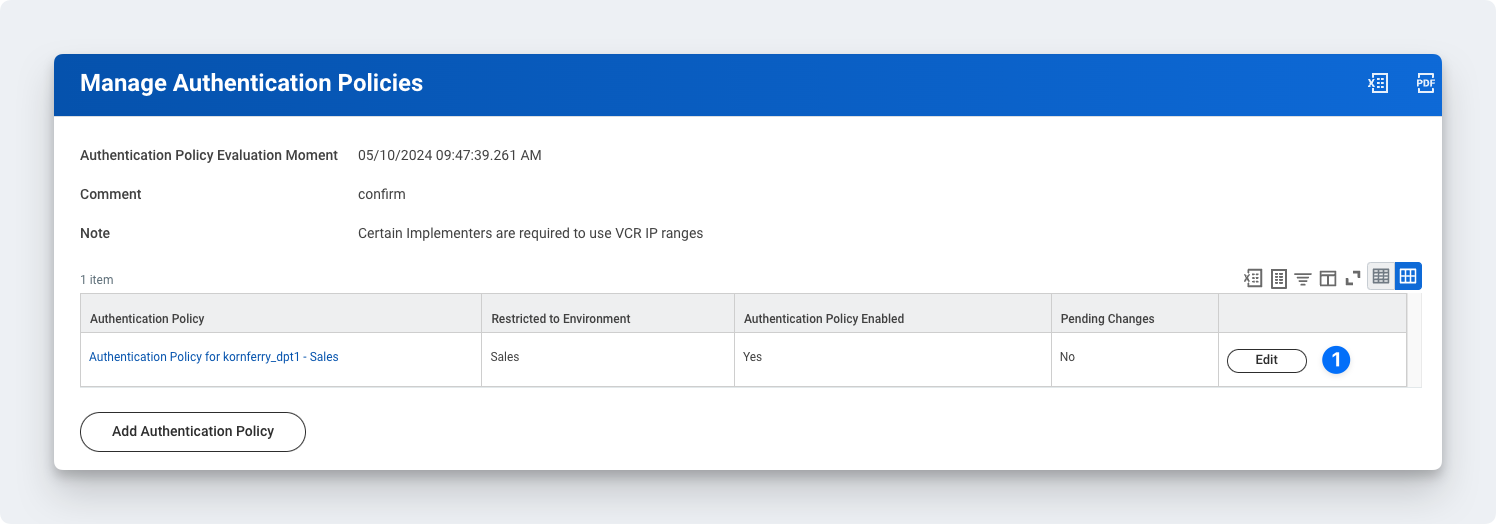Click the Authentication Policy column header
The height and width of the screenshot is (524, 1496).
[x=147, y=319]
